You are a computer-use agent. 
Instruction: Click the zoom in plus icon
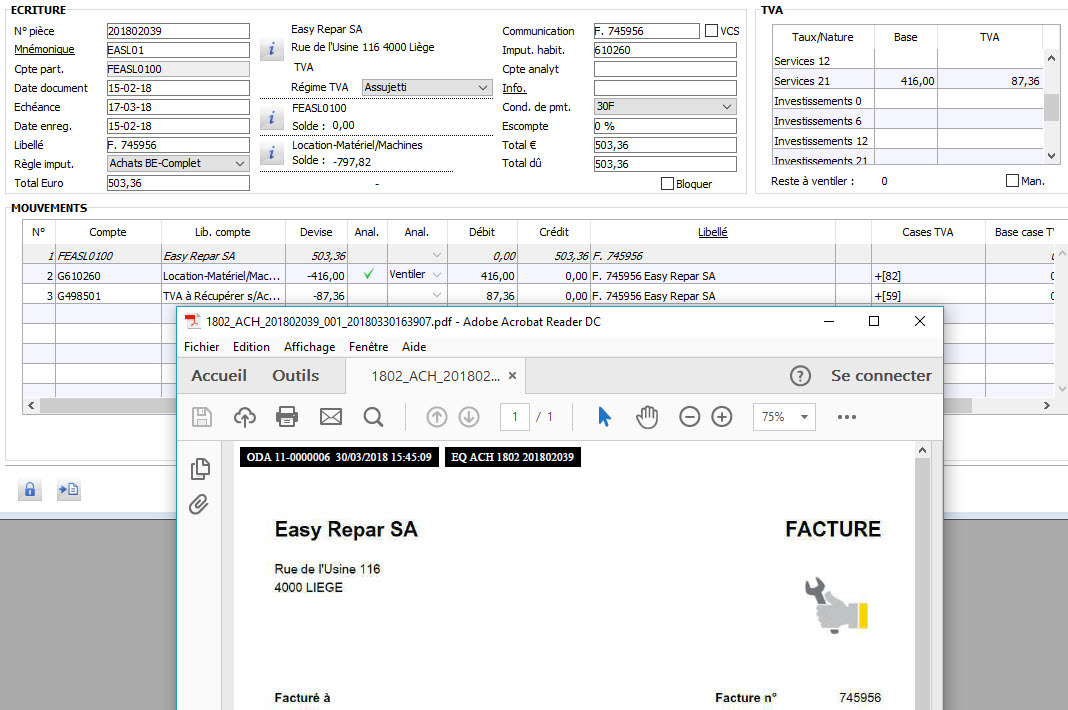(x=722, y=417)
